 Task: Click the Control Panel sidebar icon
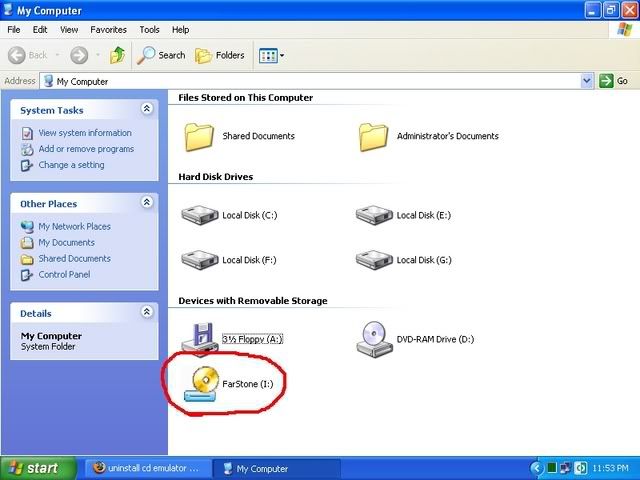(27, 275)
